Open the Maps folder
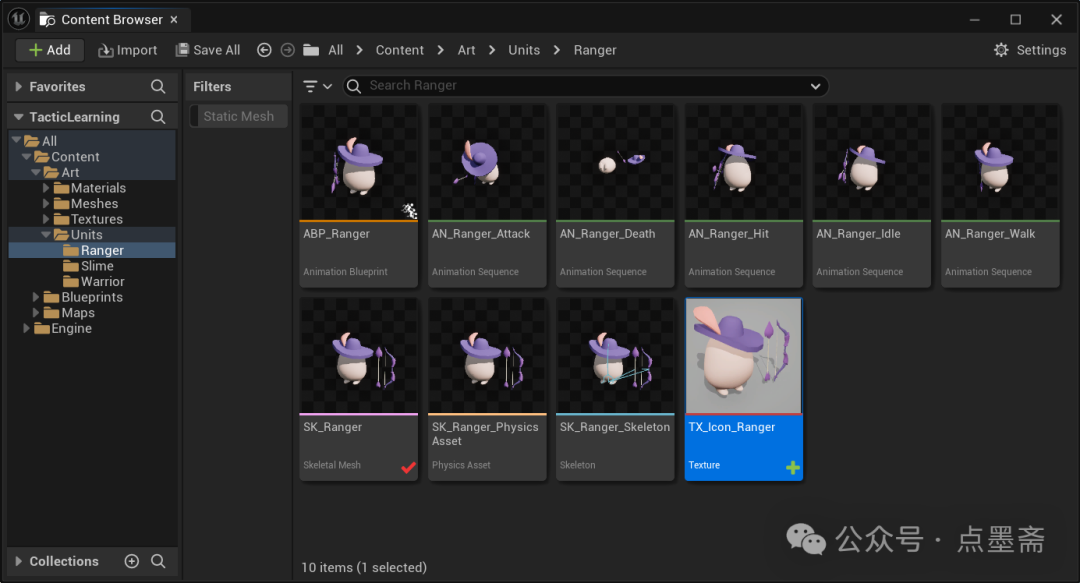Viewport: 1080px width, 583px height. pyautogui.click(x=69, y=312)
